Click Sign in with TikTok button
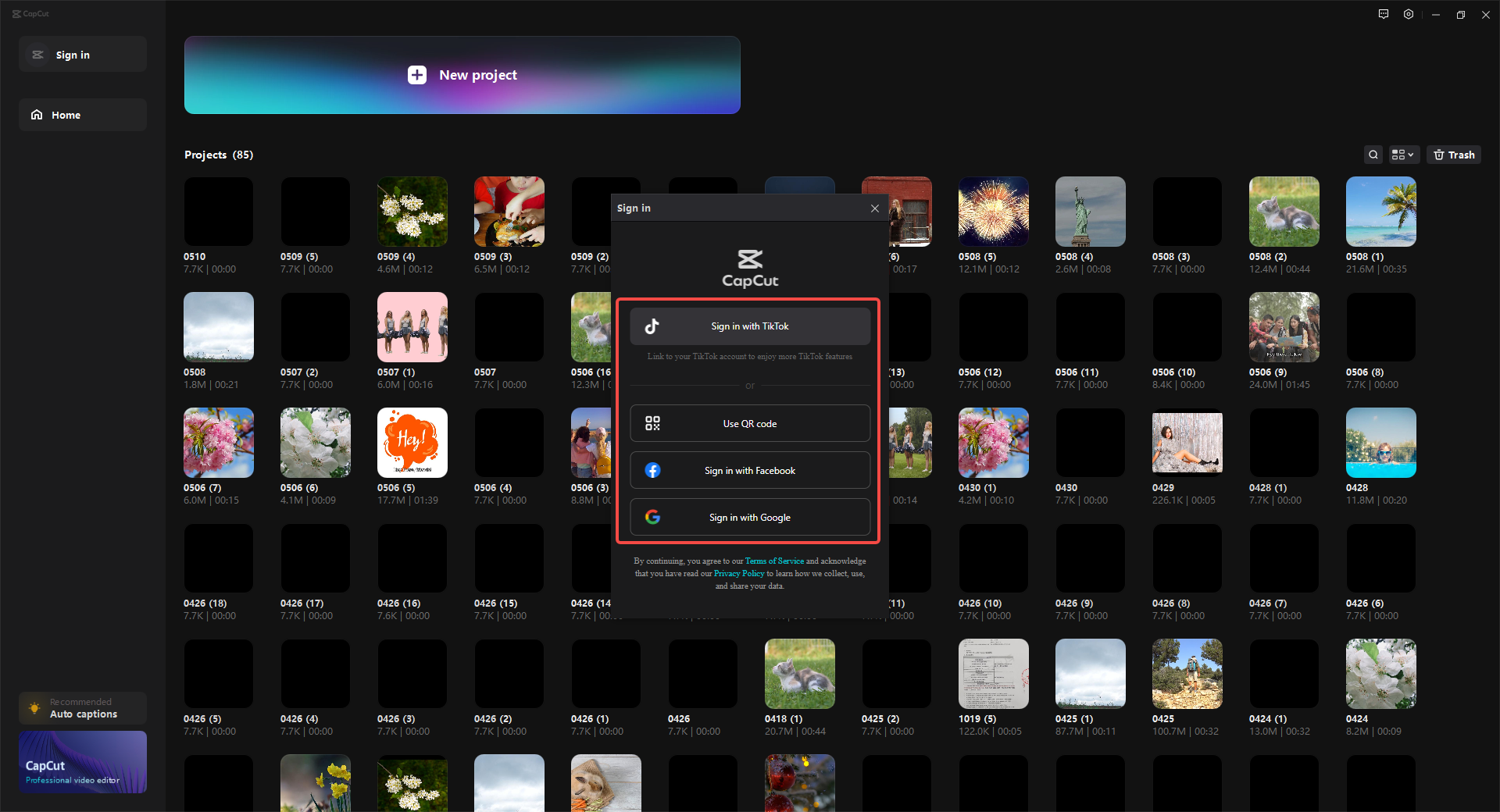 (x=750, y=326)
